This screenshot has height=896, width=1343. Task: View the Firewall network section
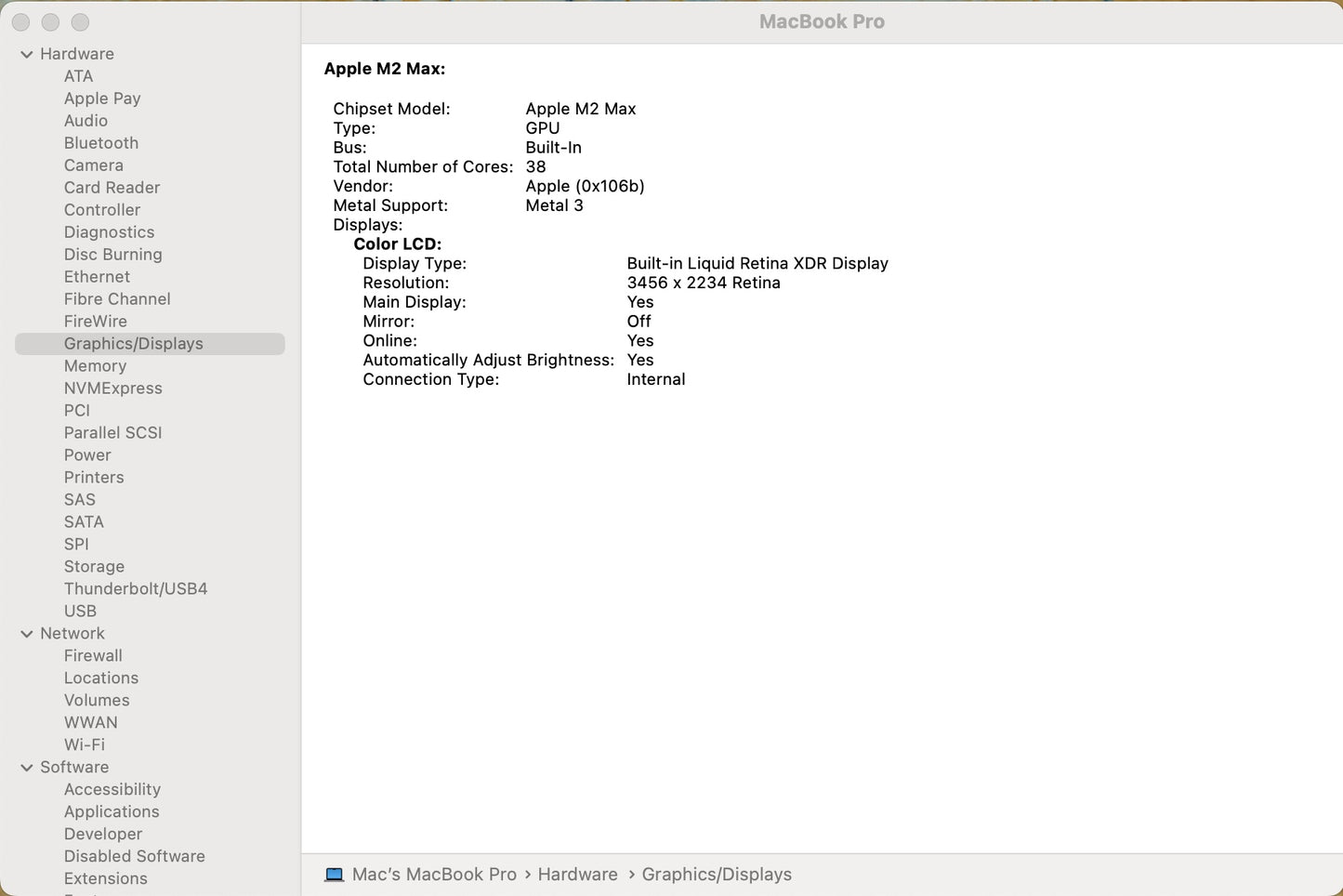tap(93, 656)
